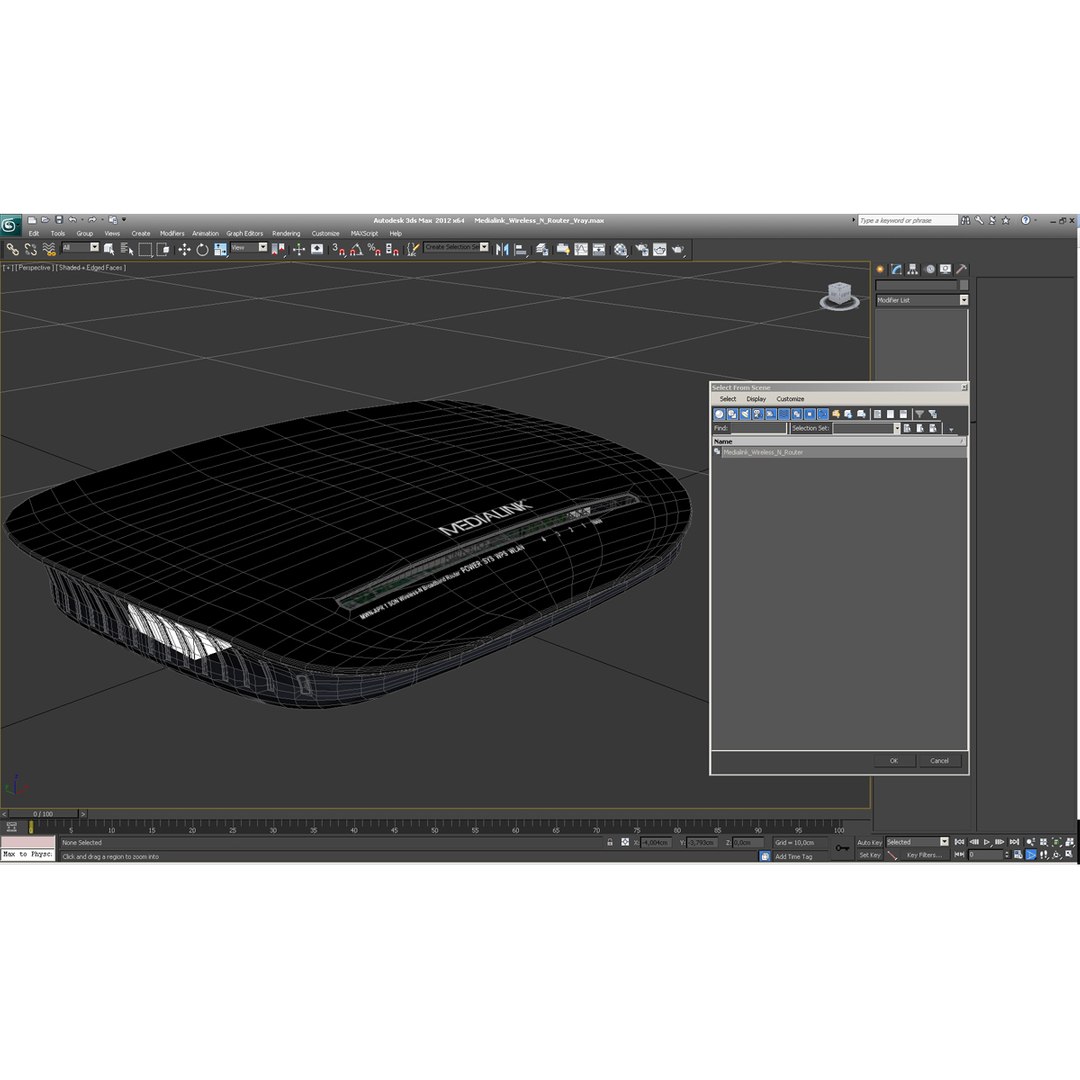This screenshot has width=1080, height=1080.
Task: Toggle Display Geometry filter in Select From Scene
Action: tap(719, 414)
